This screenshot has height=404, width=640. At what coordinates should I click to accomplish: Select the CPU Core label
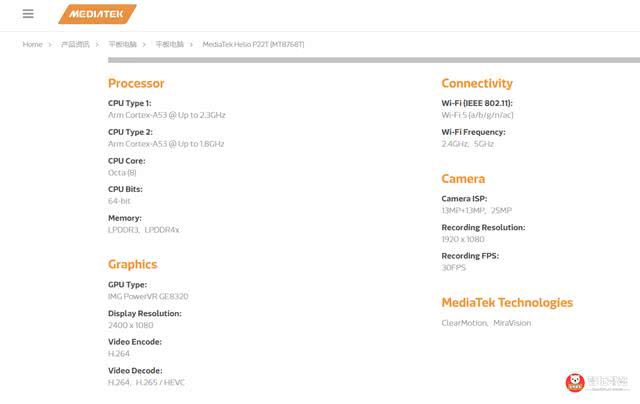click(x=127, y=161)
